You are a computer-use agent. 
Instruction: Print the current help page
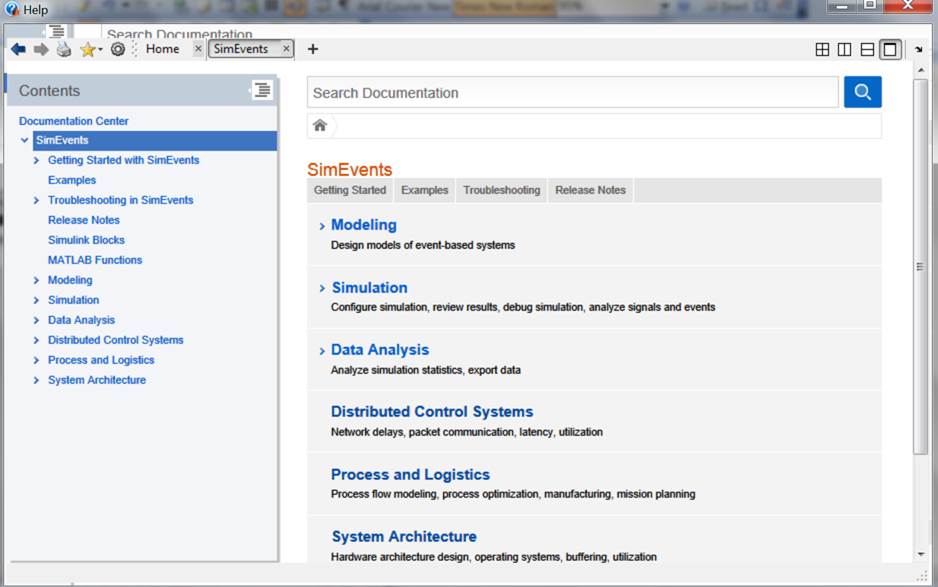[x=64, y=49]
